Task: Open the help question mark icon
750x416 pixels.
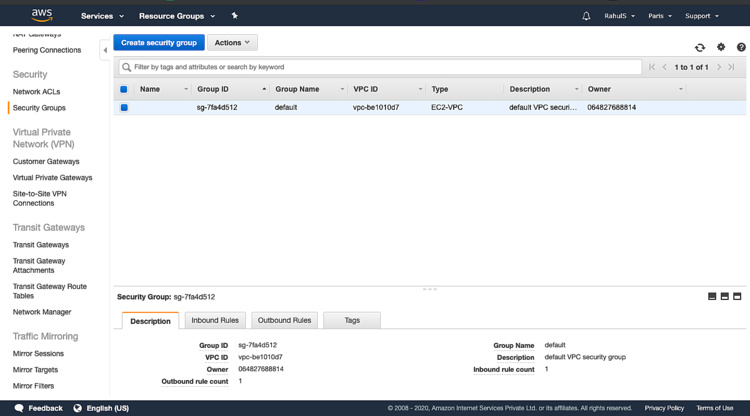Action: [x=741, y=47]
